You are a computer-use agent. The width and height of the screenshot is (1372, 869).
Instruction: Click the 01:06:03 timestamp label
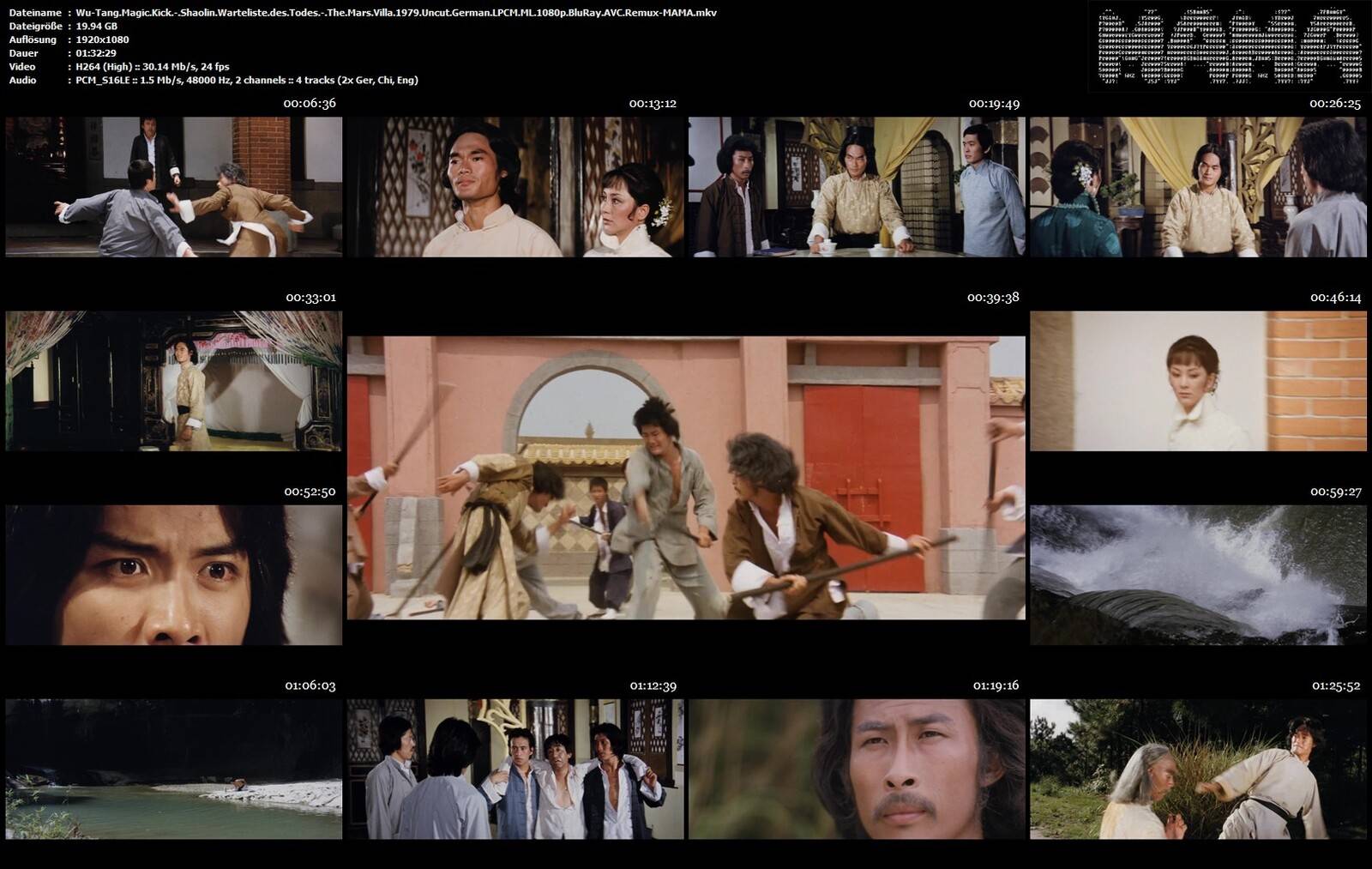tap(310, 685)
